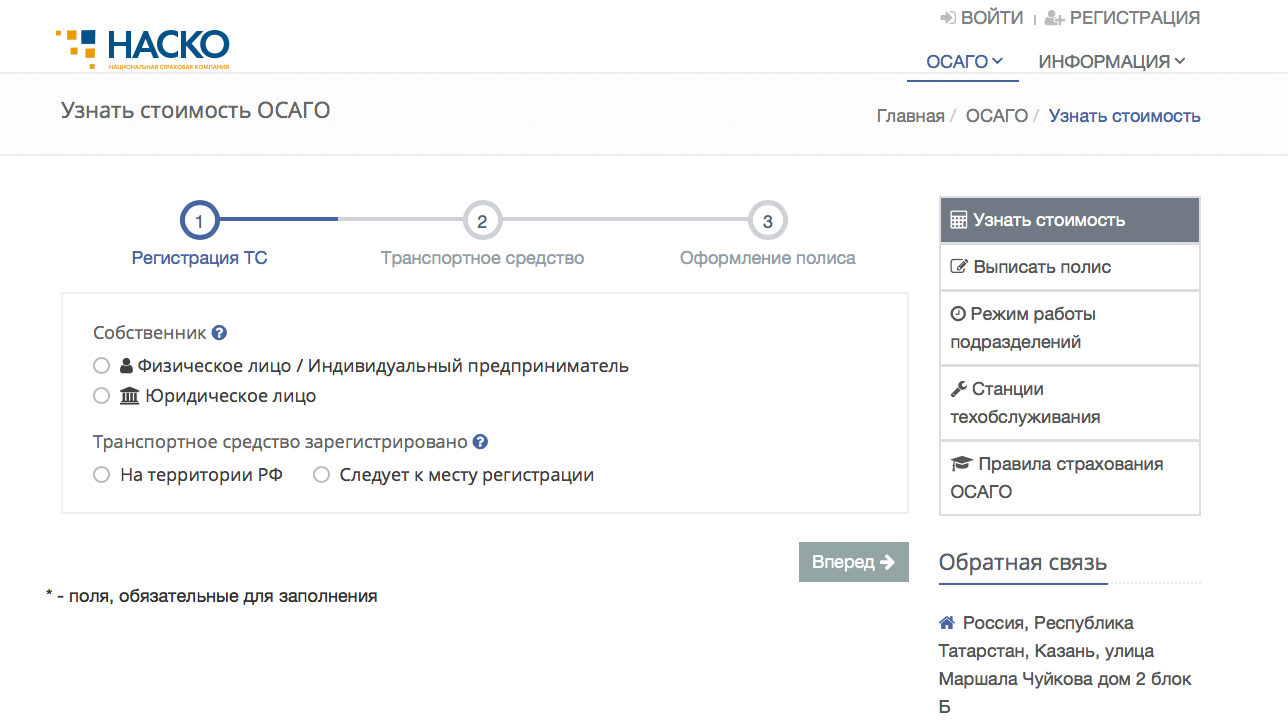This screenshot has width=1288, height=720.
Task: Click step 2 circle Транспортное средство
Action: 483,221
